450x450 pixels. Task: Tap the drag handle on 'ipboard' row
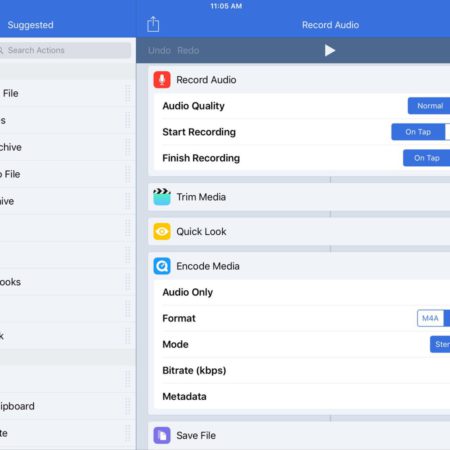pyautogui.click(x=128, y=406)
